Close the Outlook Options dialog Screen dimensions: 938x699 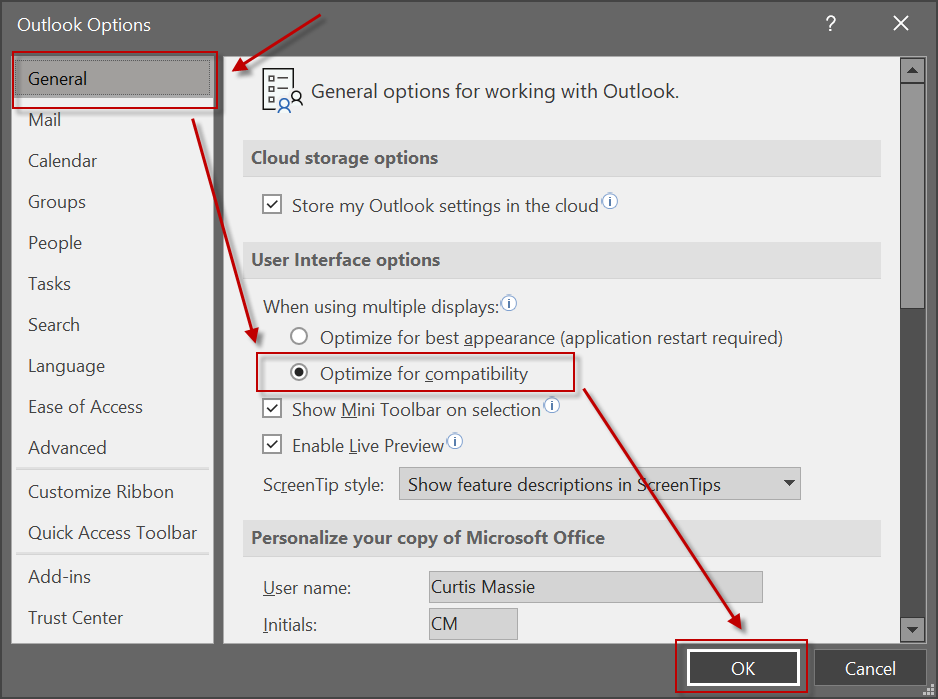900,23
